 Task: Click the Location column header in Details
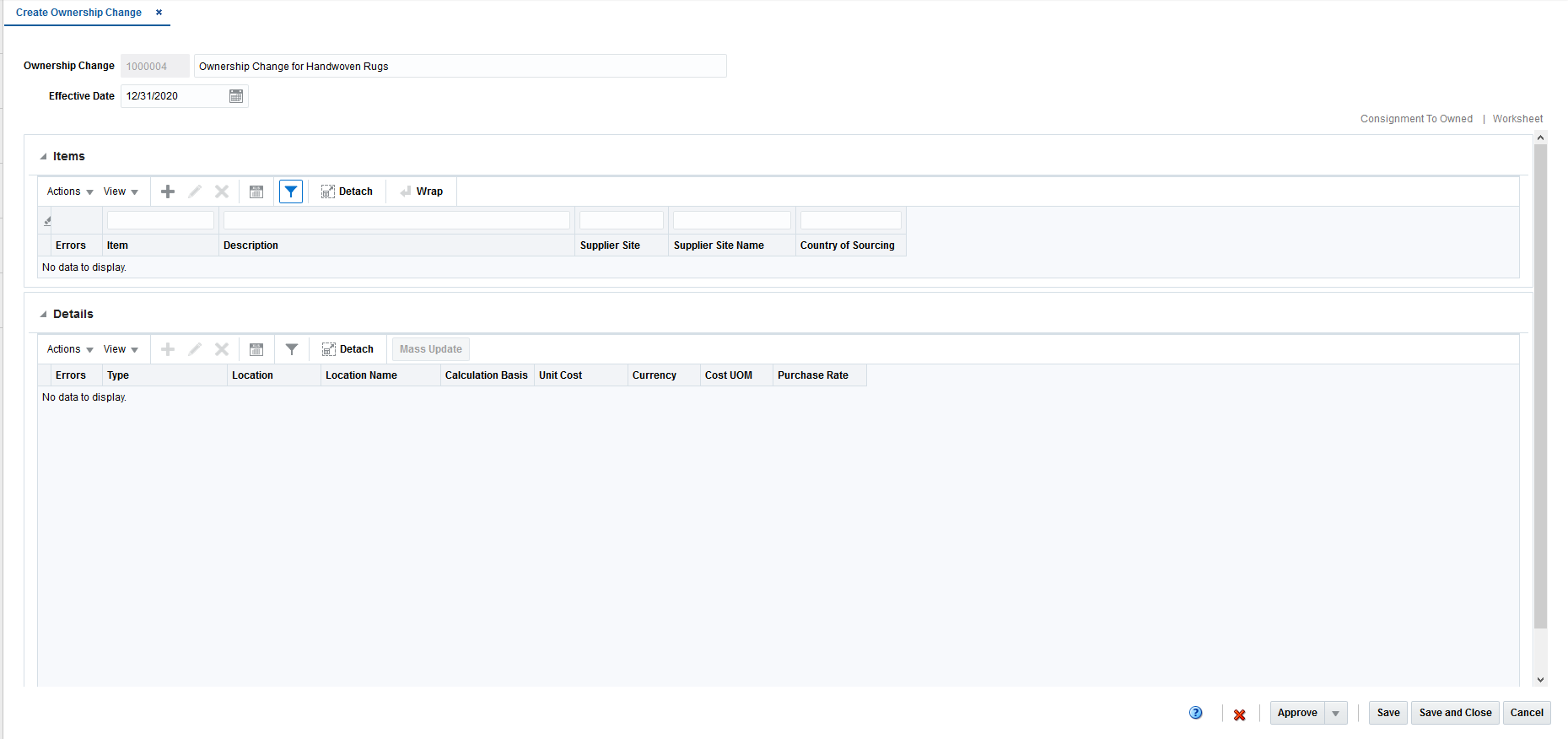(x=274, y=375)
